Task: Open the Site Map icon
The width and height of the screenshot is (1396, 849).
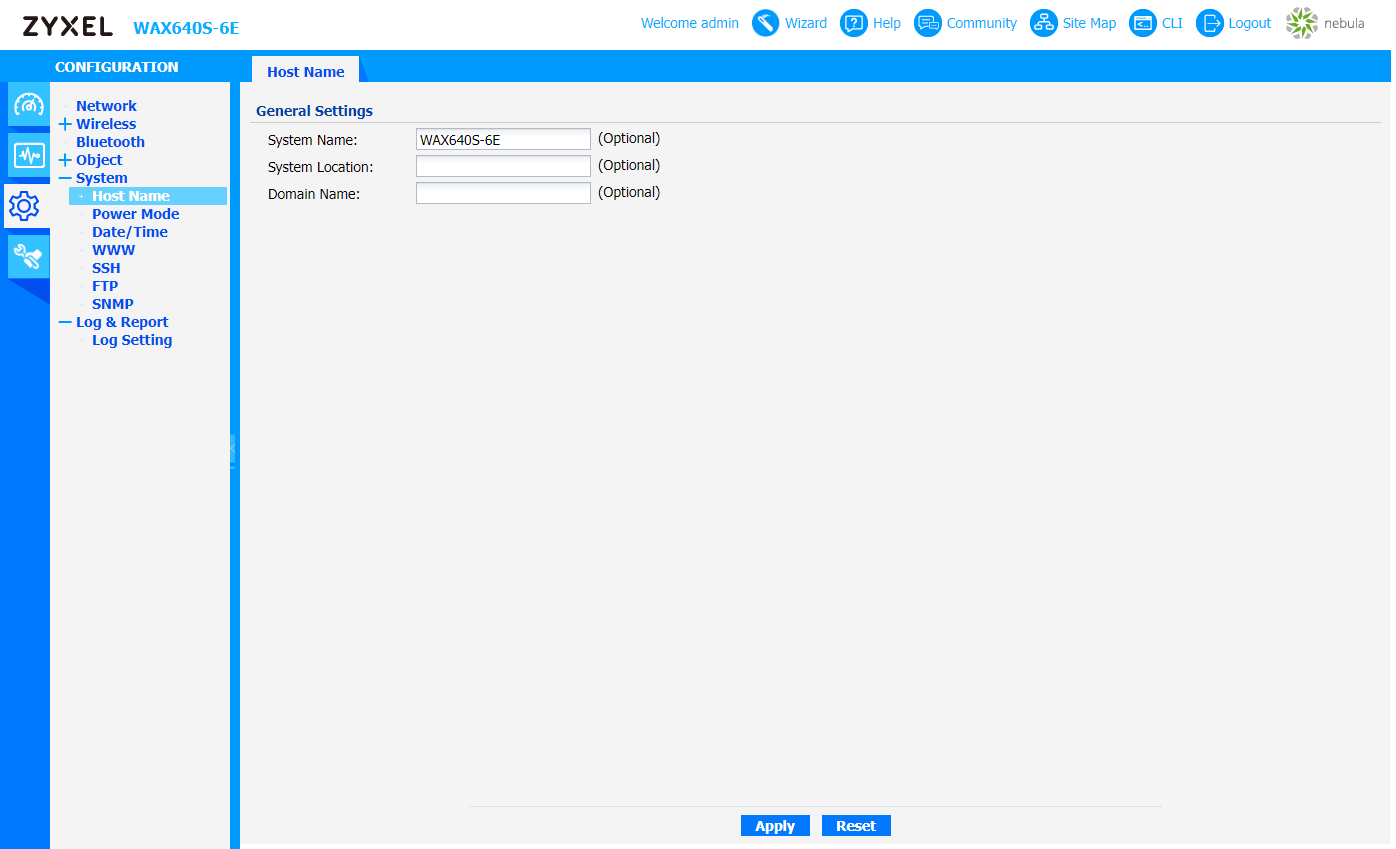Action: [x=1044, y=23]
